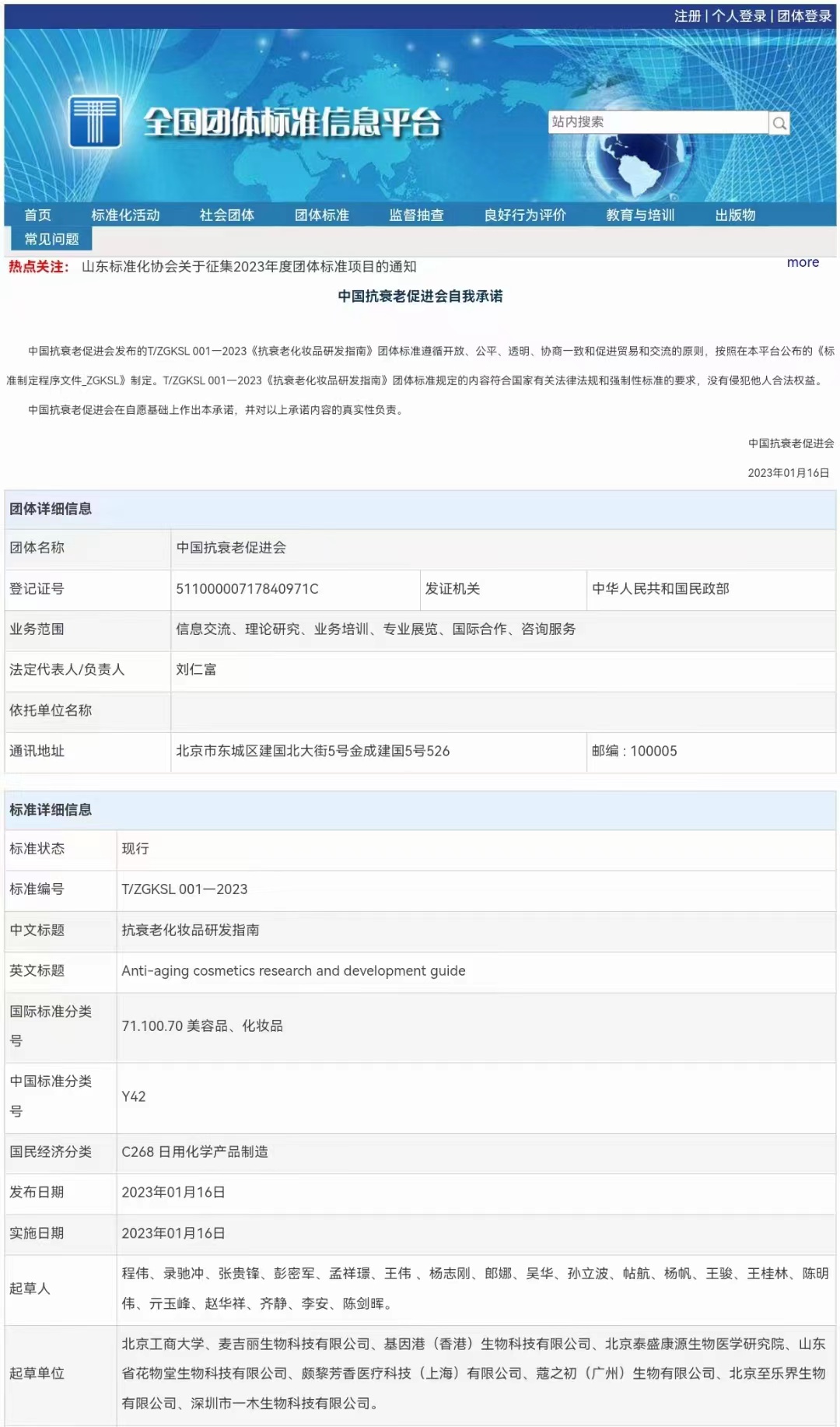Open the 良好行为评价 menu
Image resolution: width=840 pixels, height=1427 pixels.
[525, 215]
